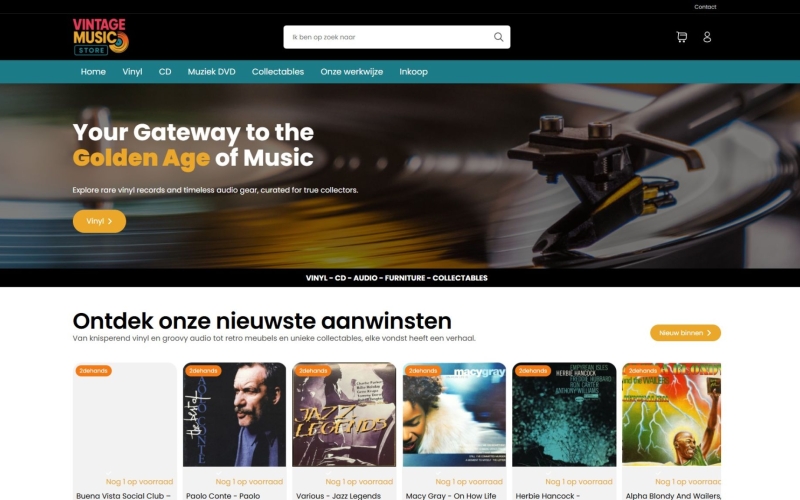
Task: Open the Onze werkwijze page
Action: point(352,72)
